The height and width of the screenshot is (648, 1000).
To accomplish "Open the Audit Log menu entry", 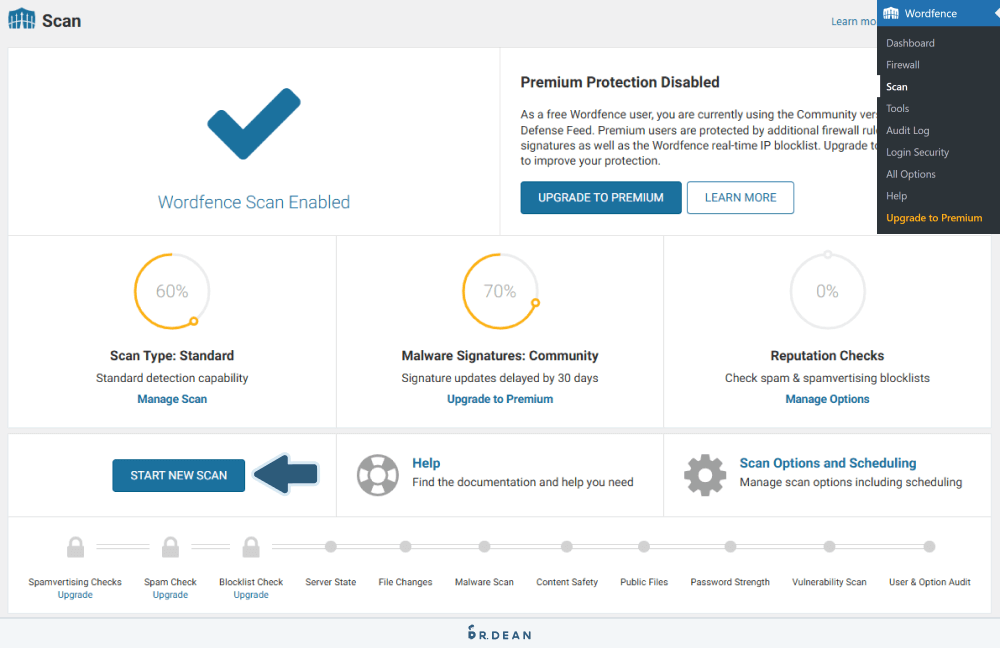I will tap(906, 130).
